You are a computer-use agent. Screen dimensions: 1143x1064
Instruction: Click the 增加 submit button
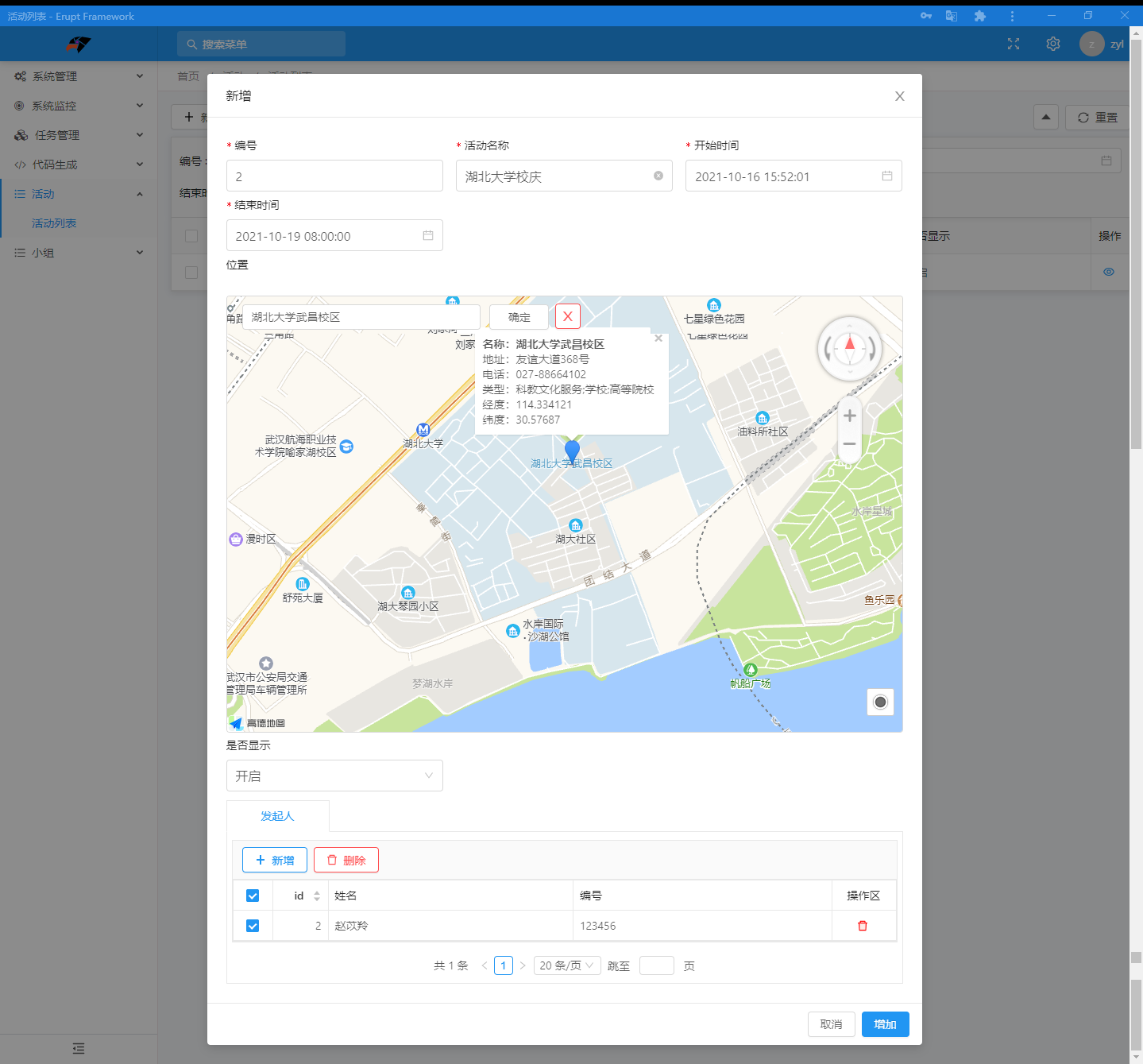pyautogui.click(x=886, y=1024)
